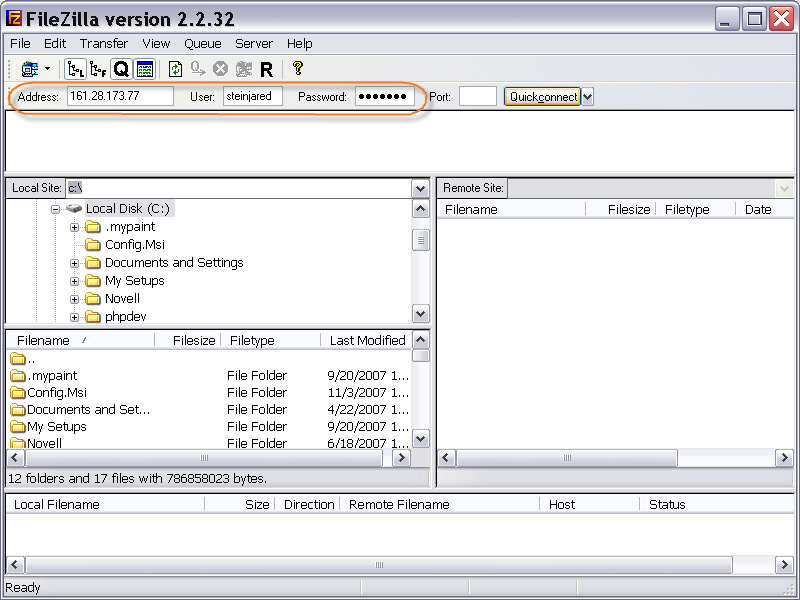This screenshot has width=800, height=600.
Task: Toggle the transfer queue panel with Q icon
Action: 120,69
